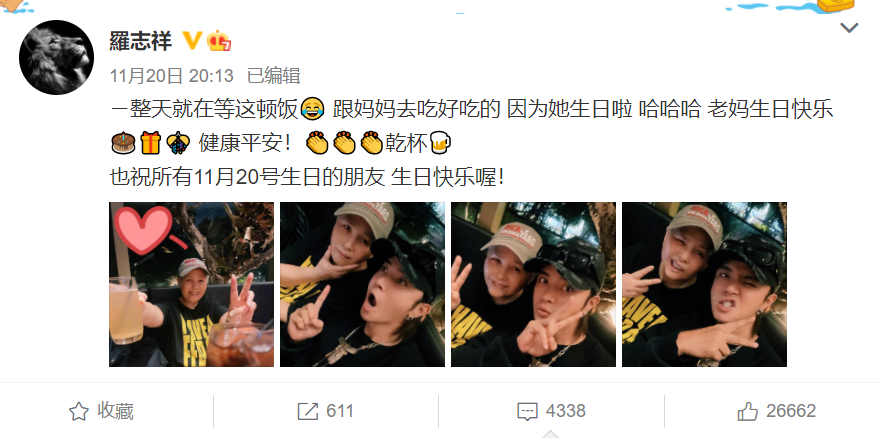Open fourth winking selfie thumbnail
The width and height of the screenshot is (882, 438).
click(704, 285)
